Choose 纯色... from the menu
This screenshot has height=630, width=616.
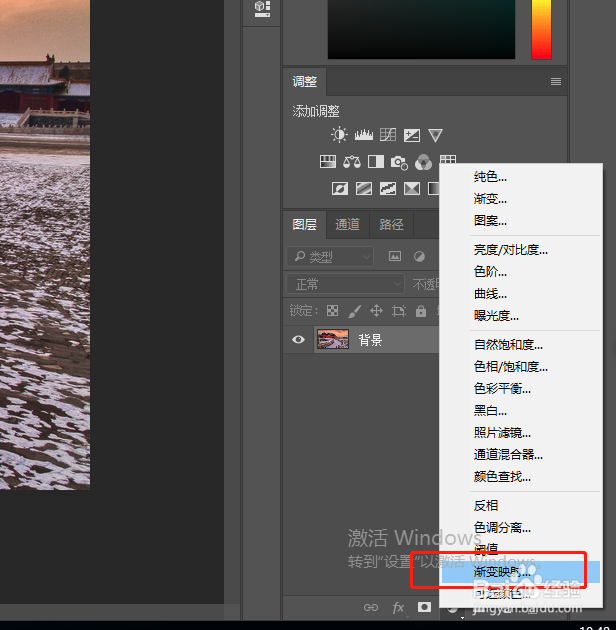tap(521, 177)
